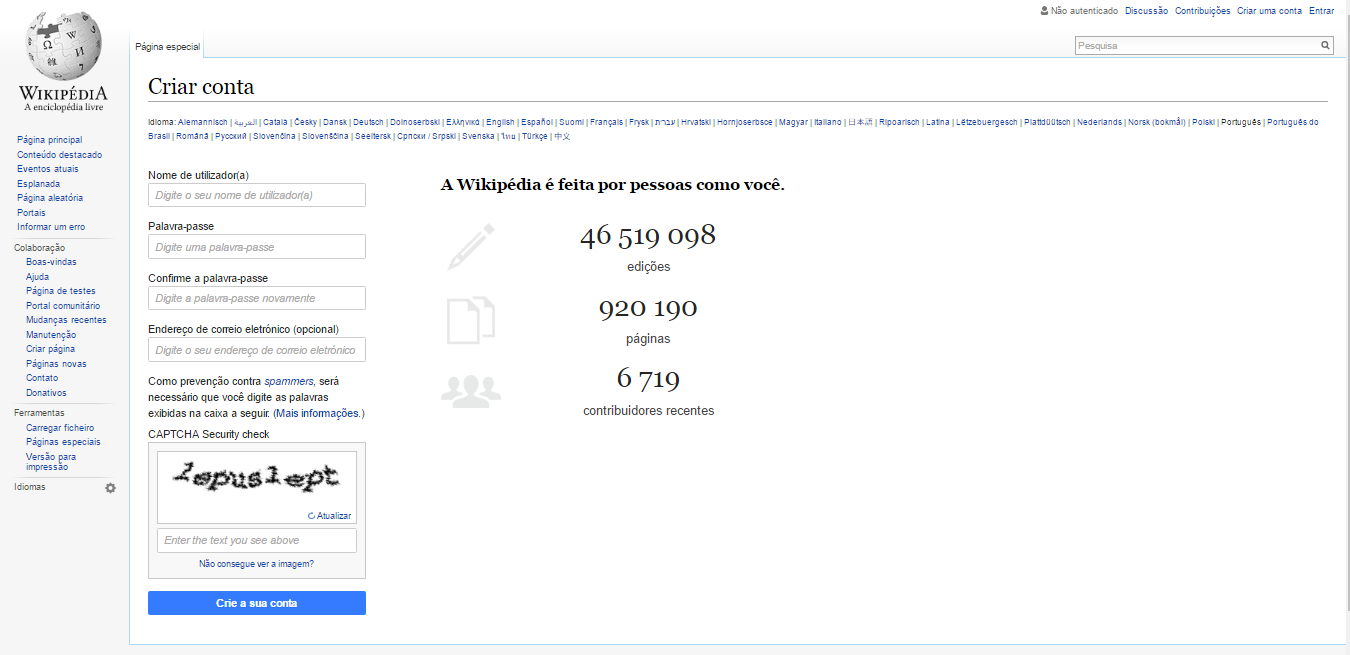1350x655 pixels.
Task: Open Contato in sidebar
Action: [x=42, y=378]
